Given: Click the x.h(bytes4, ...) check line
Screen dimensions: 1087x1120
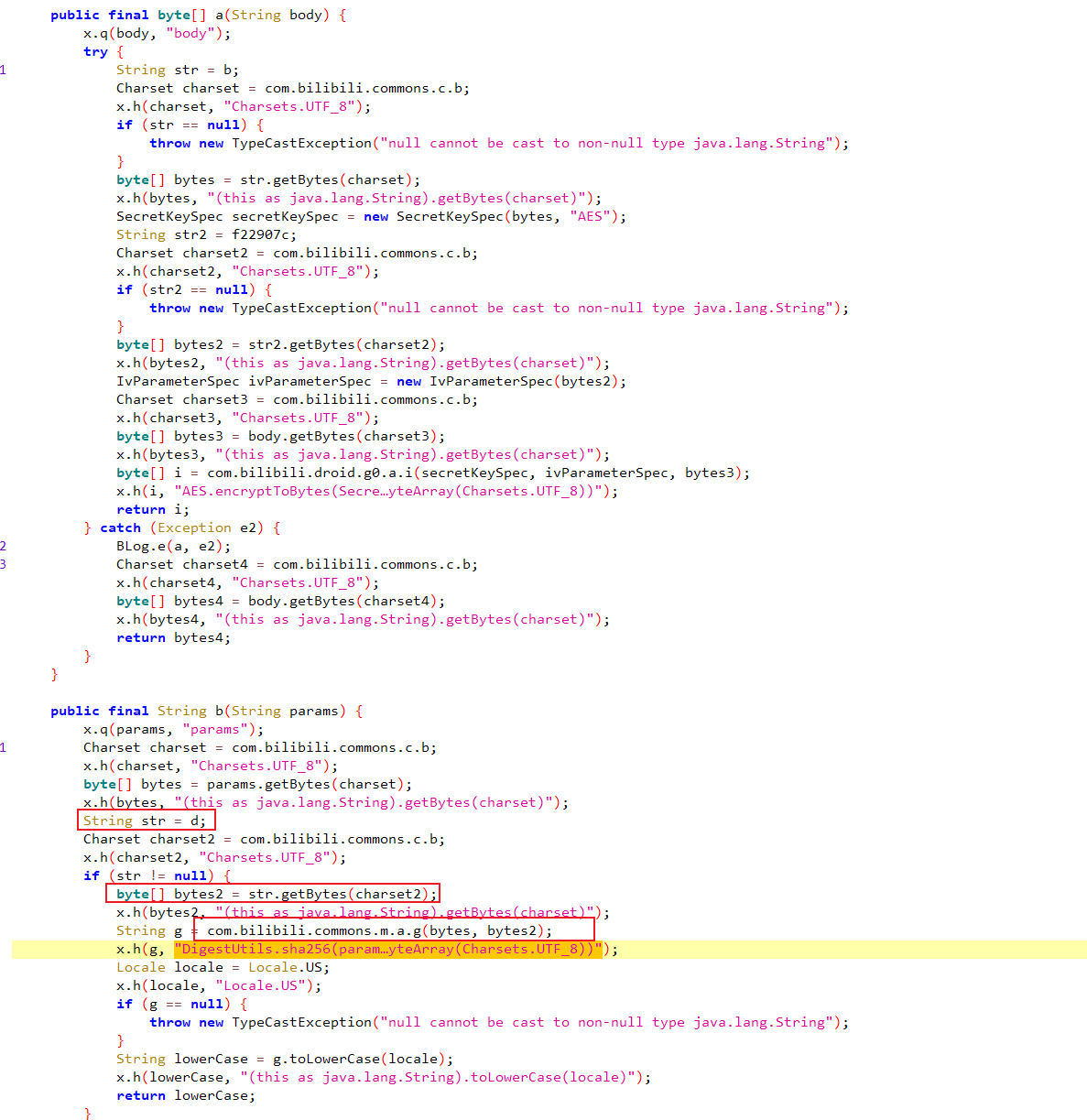Looking at the screenshot, I should tap(363, 619).
